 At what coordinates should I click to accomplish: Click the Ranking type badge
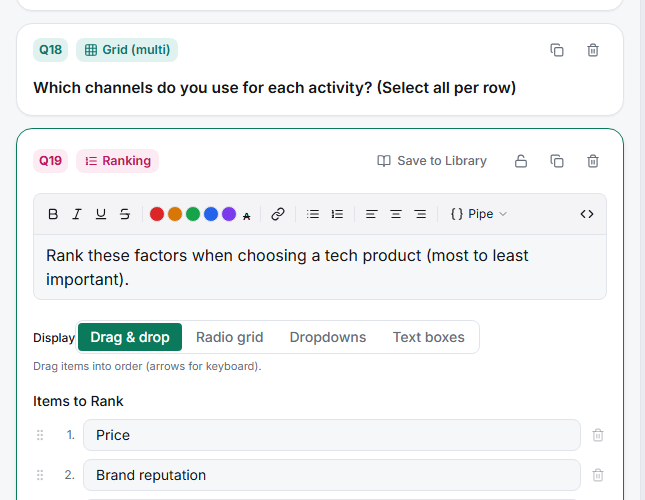tap(117, 161)
